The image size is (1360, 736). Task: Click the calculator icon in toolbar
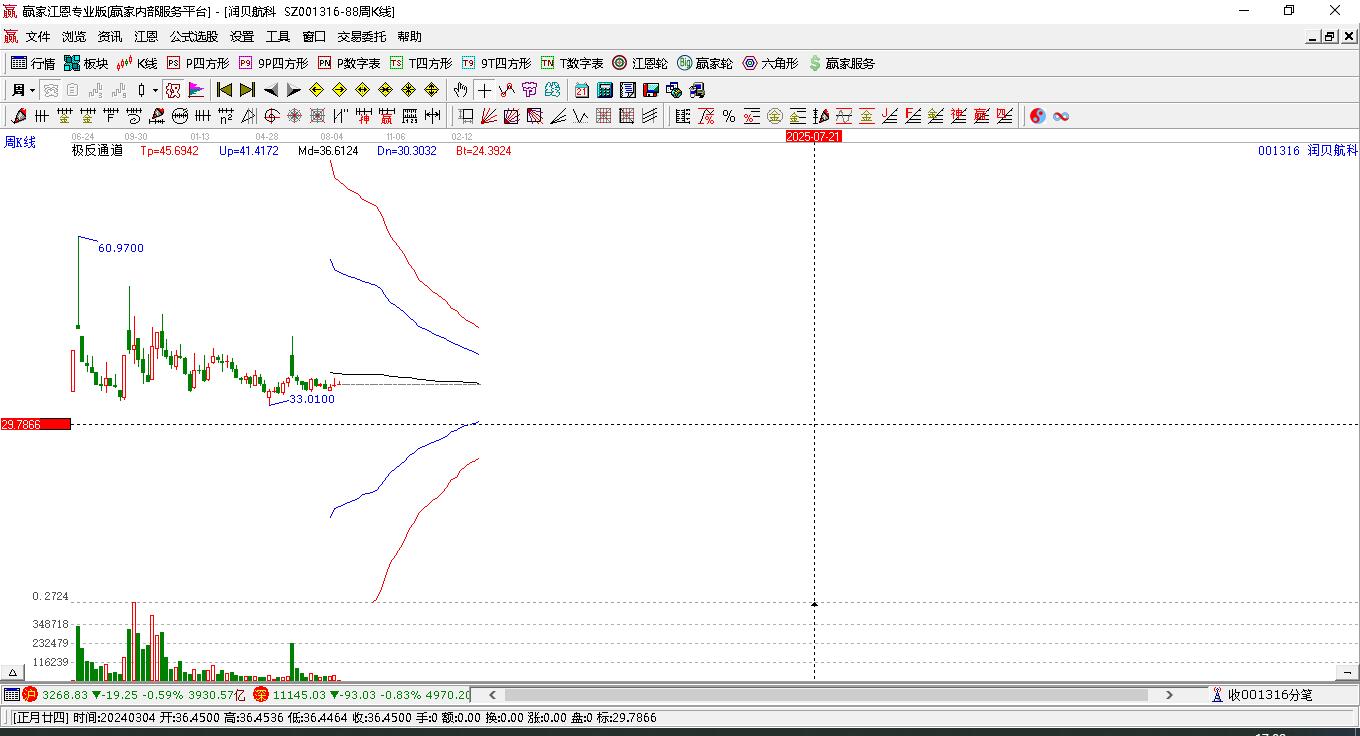pyautogui.click(x=604, y=90)
